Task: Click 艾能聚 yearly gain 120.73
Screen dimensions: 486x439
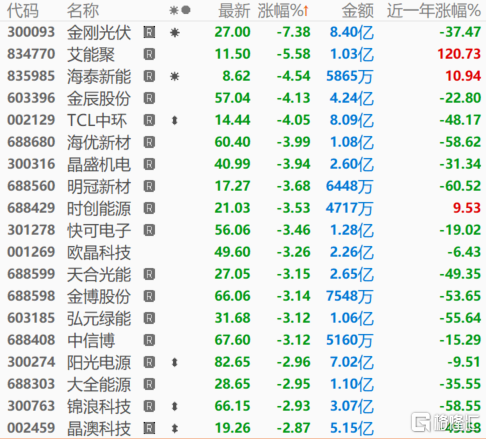Action: pyautogui.click(x=459, y=54)
